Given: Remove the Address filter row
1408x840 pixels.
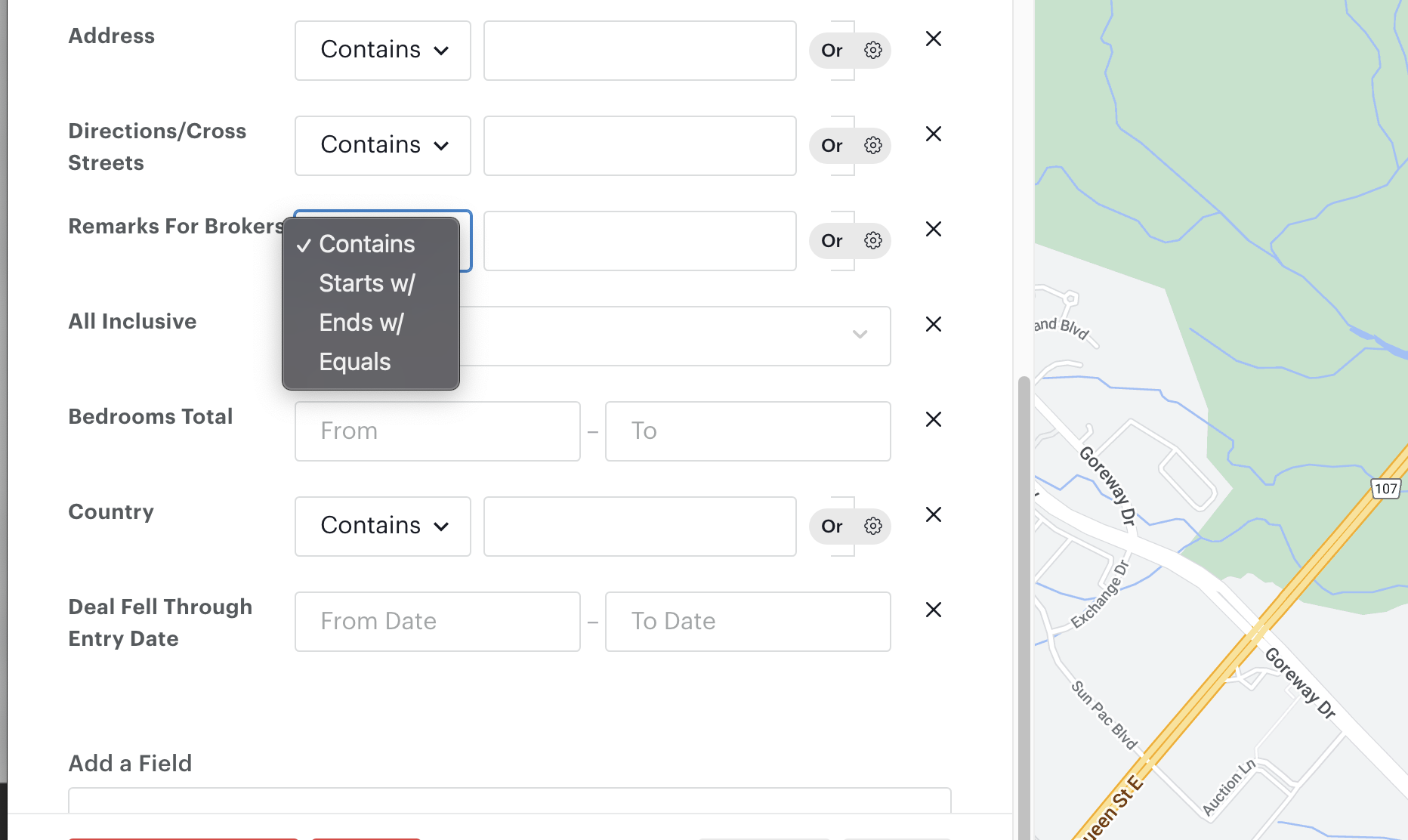Looking at the screenshot, I should click(934, 39).
